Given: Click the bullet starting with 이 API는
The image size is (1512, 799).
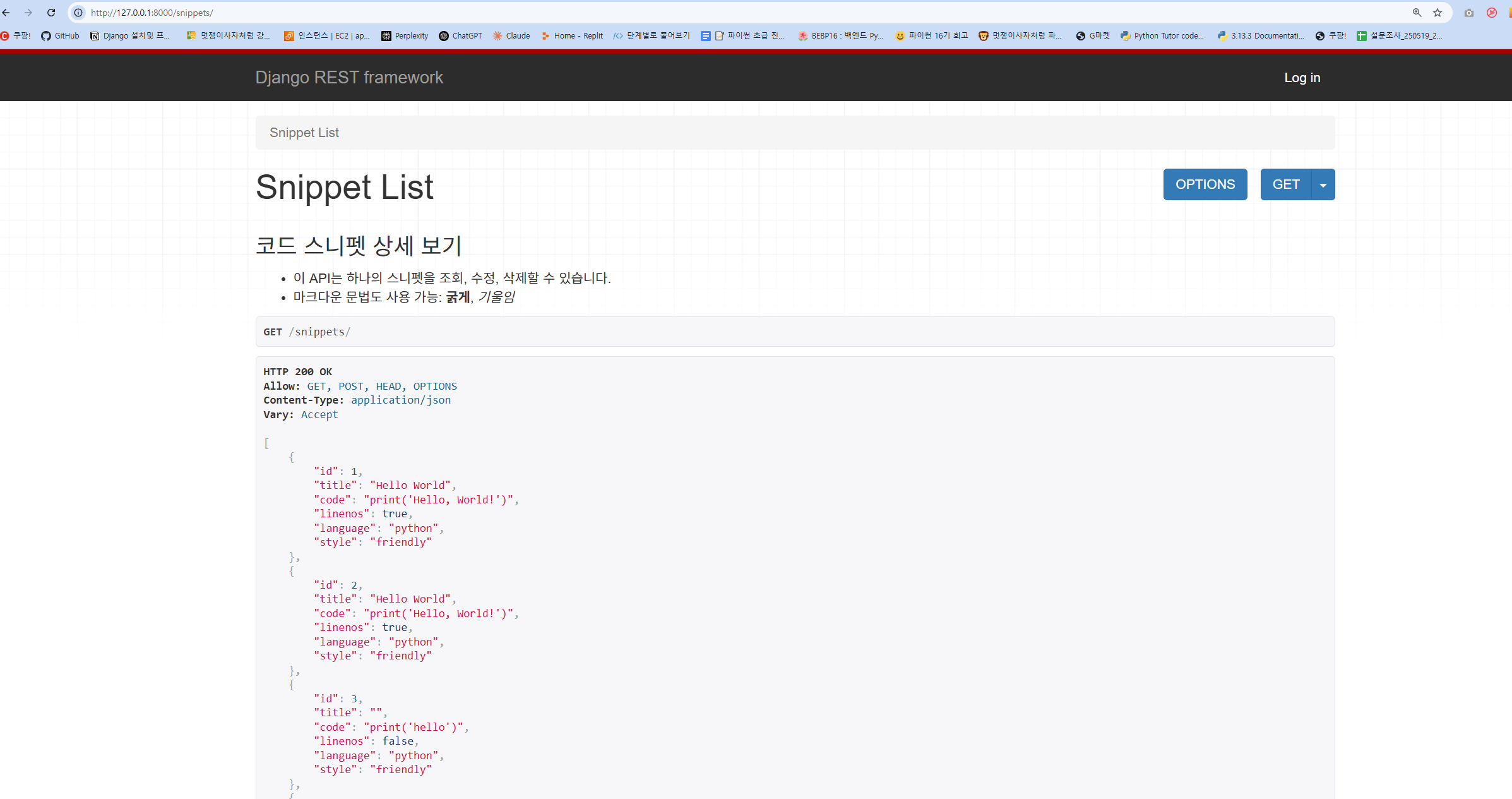Looking at the screenshot, I should coord(452,278).
